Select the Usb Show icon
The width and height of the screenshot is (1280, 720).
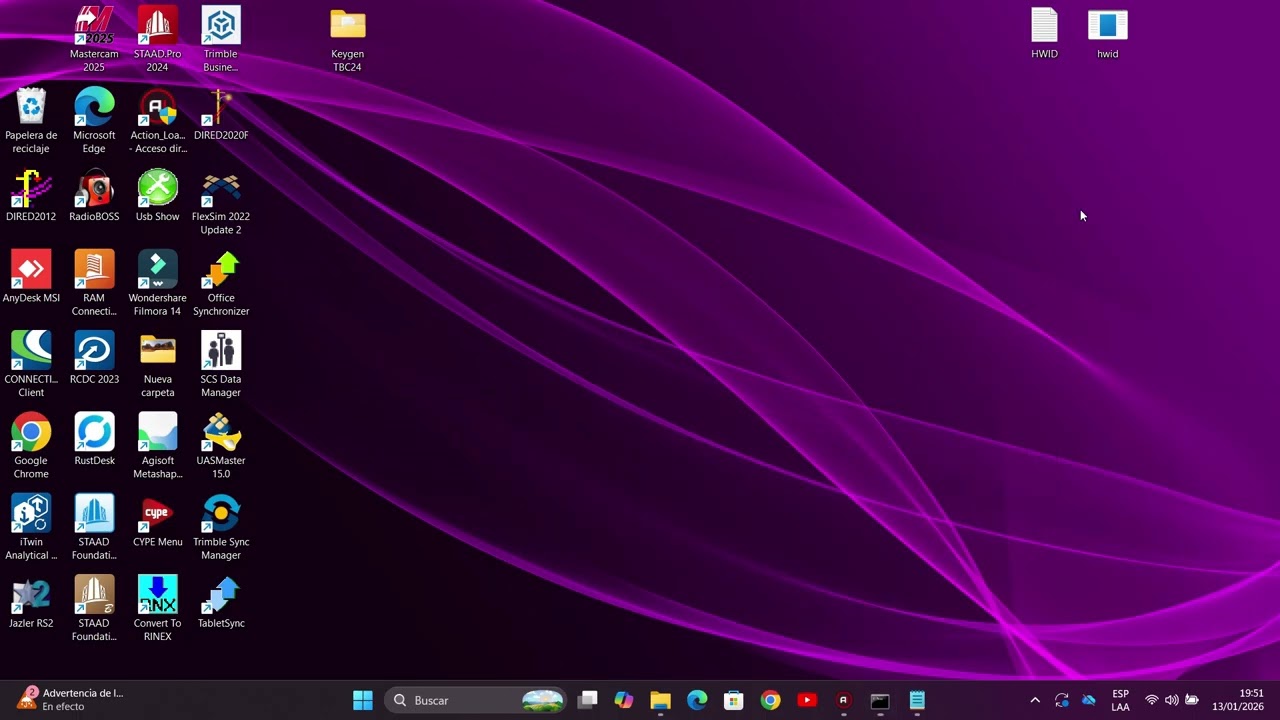157,196
